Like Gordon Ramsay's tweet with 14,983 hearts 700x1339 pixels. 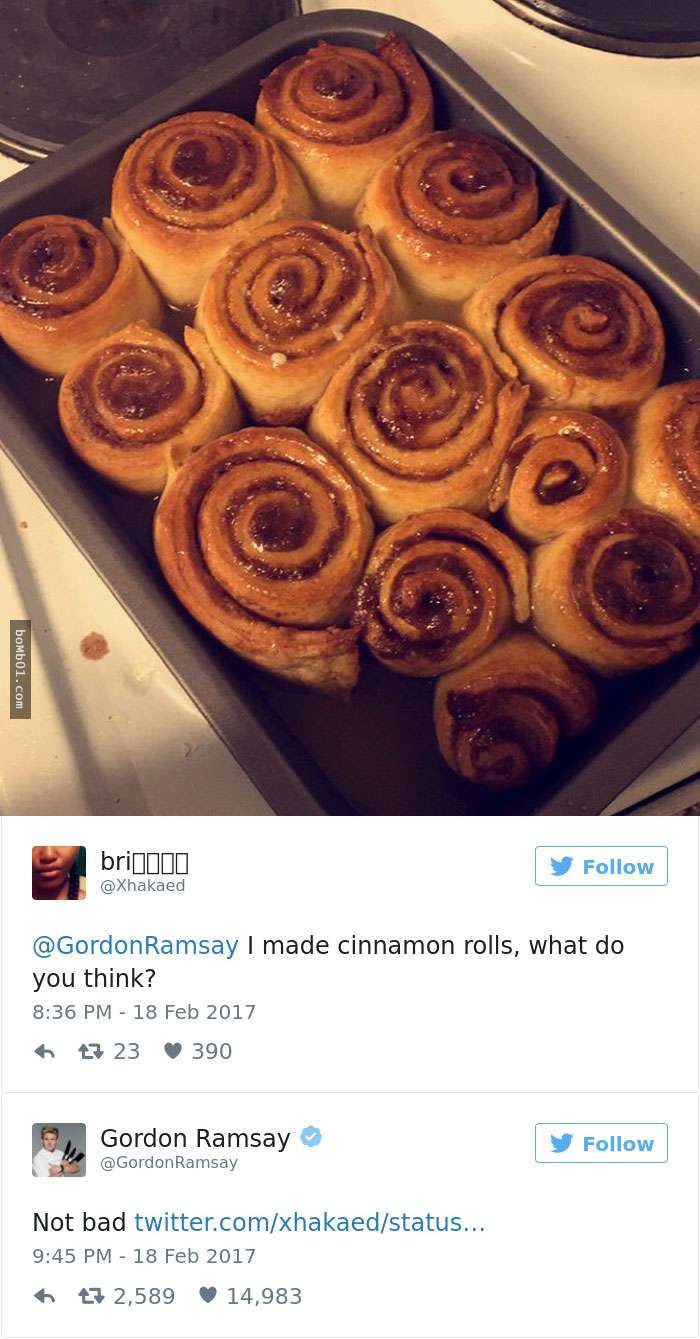point(208,1295)
